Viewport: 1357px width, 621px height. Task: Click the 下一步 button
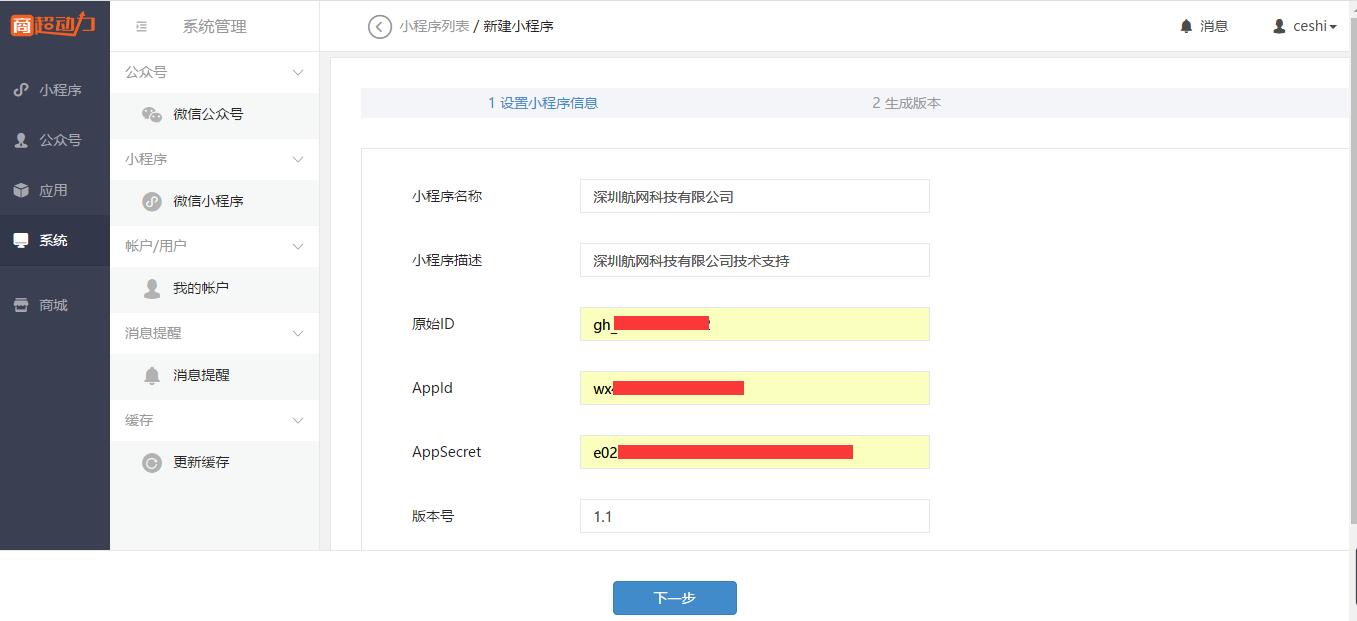[x=675, y=598]
